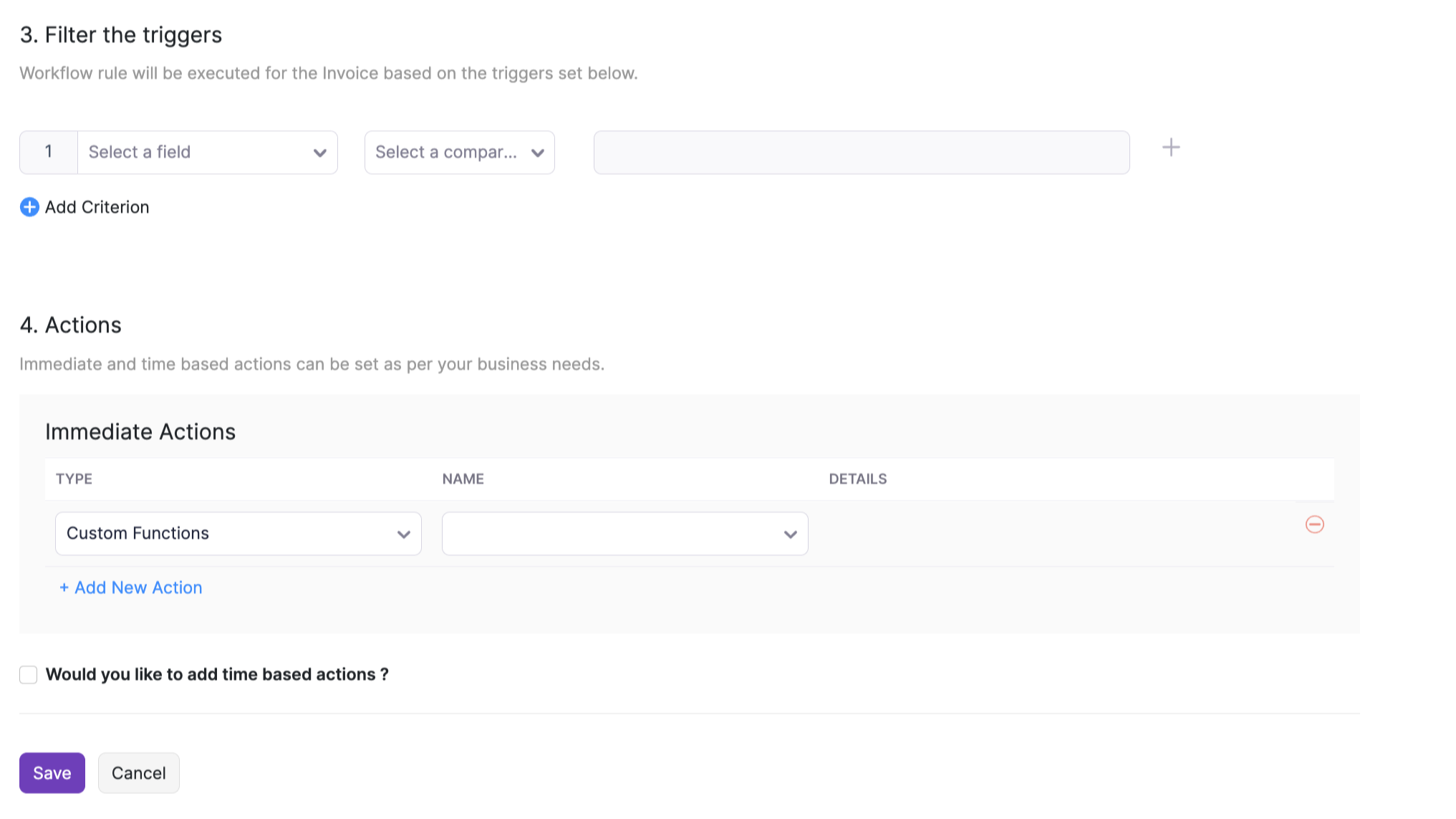Open the empty action Name dropdown
This screenshot has width=1456, height=819.
coord(609,534)
